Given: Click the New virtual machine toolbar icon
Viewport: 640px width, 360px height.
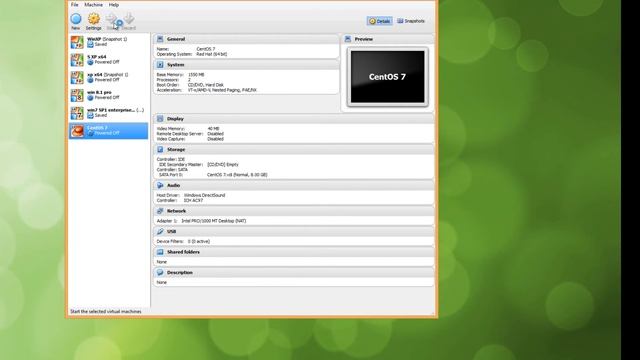Looking at the screenshot, I should point(76,19).
